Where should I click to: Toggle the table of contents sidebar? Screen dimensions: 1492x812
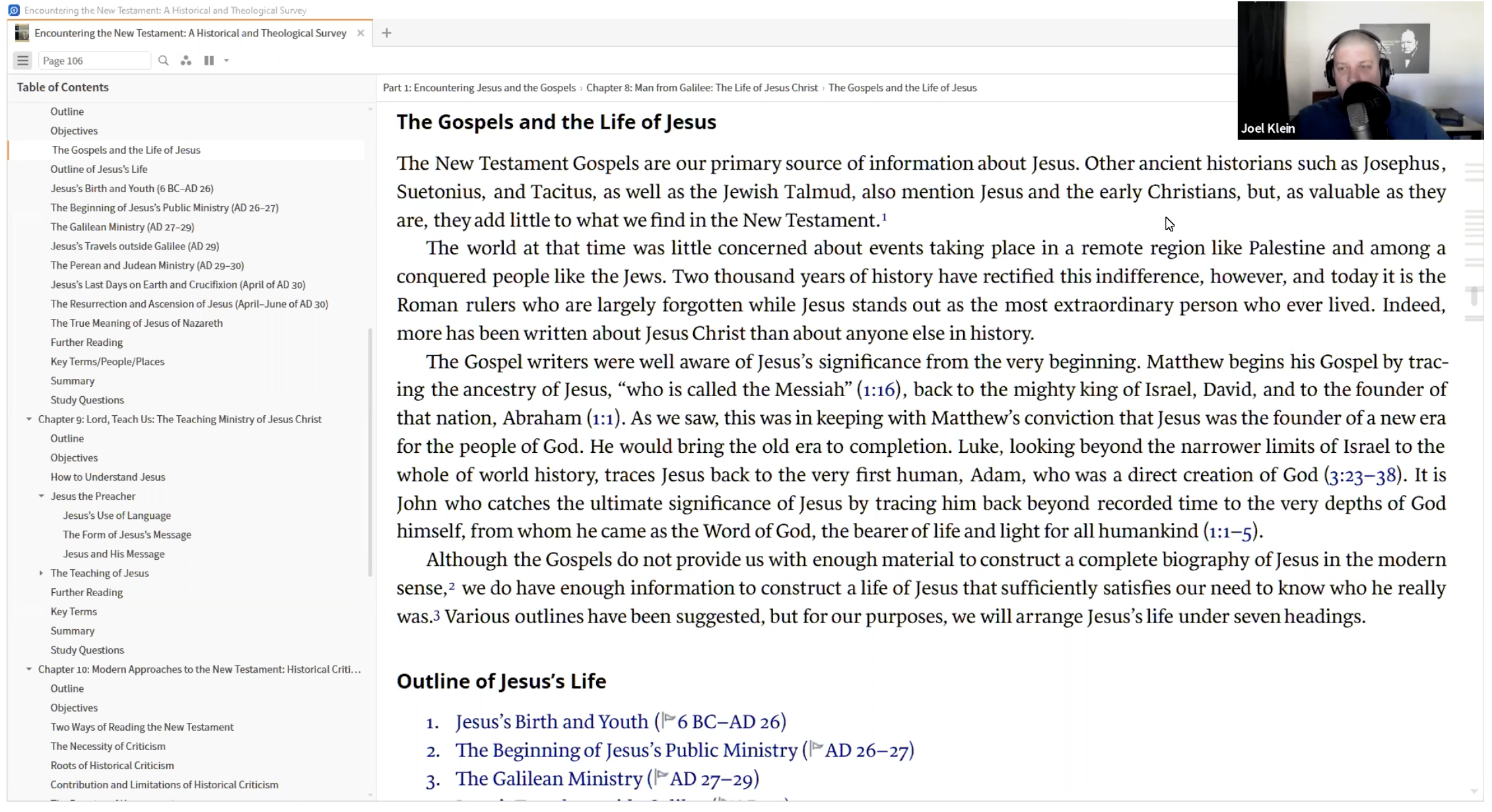[x=22, y=61]
